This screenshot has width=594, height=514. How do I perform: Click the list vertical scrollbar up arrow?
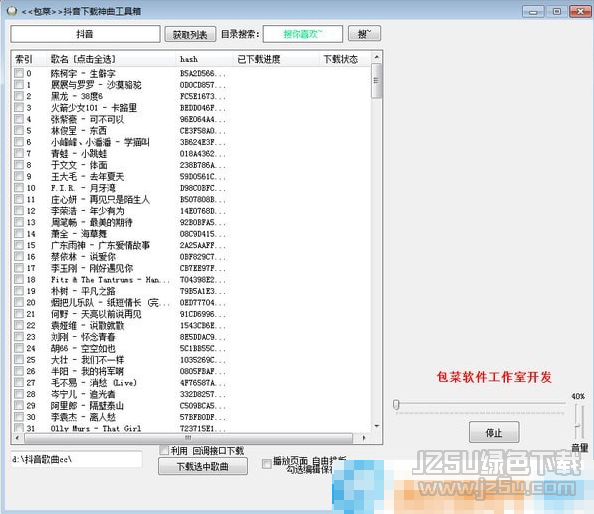click(x=377, y=57)
